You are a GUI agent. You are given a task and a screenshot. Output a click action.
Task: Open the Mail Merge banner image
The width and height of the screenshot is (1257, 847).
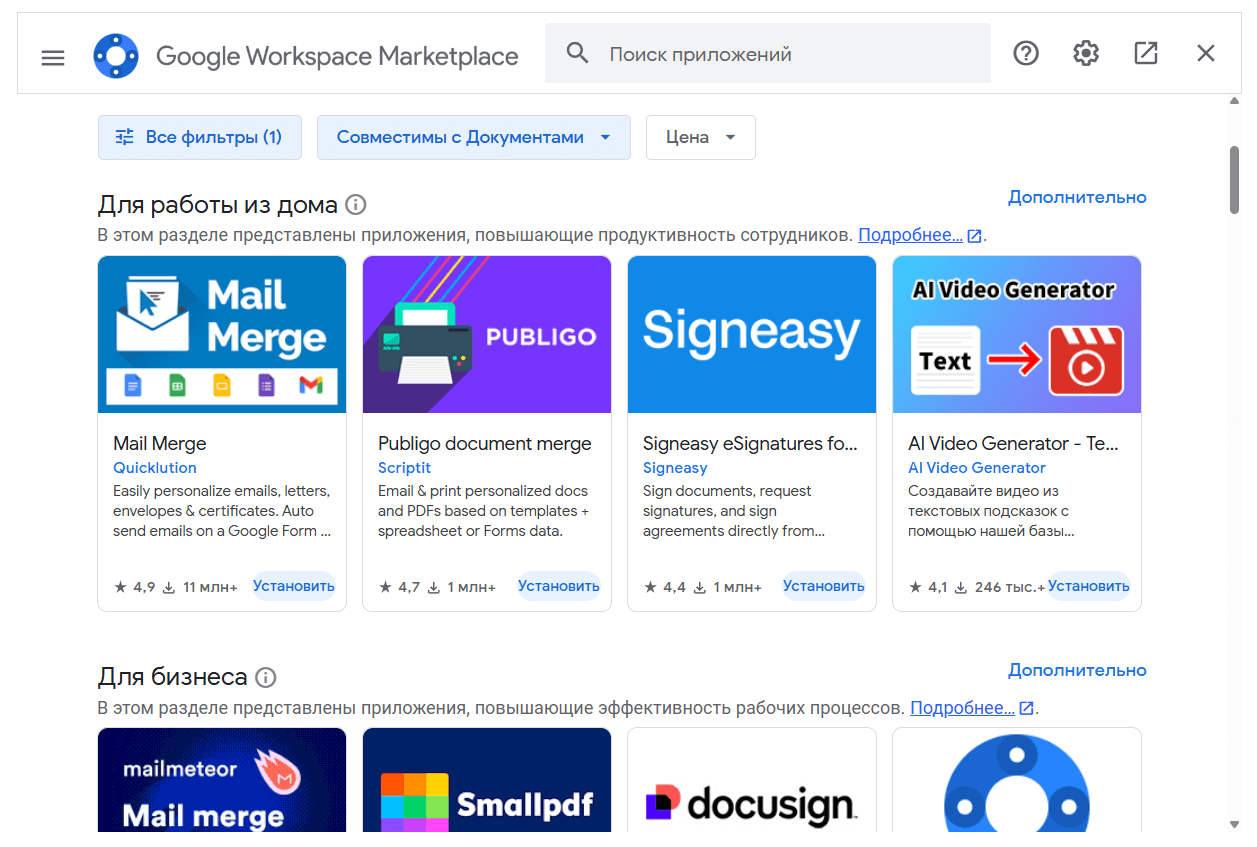coord(222,334)
